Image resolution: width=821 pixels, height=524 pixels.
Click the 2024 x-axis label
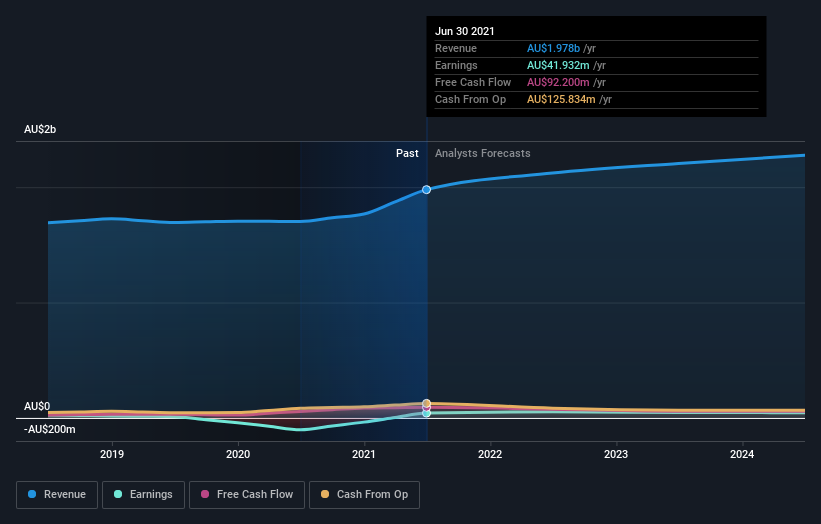[742, 454]
